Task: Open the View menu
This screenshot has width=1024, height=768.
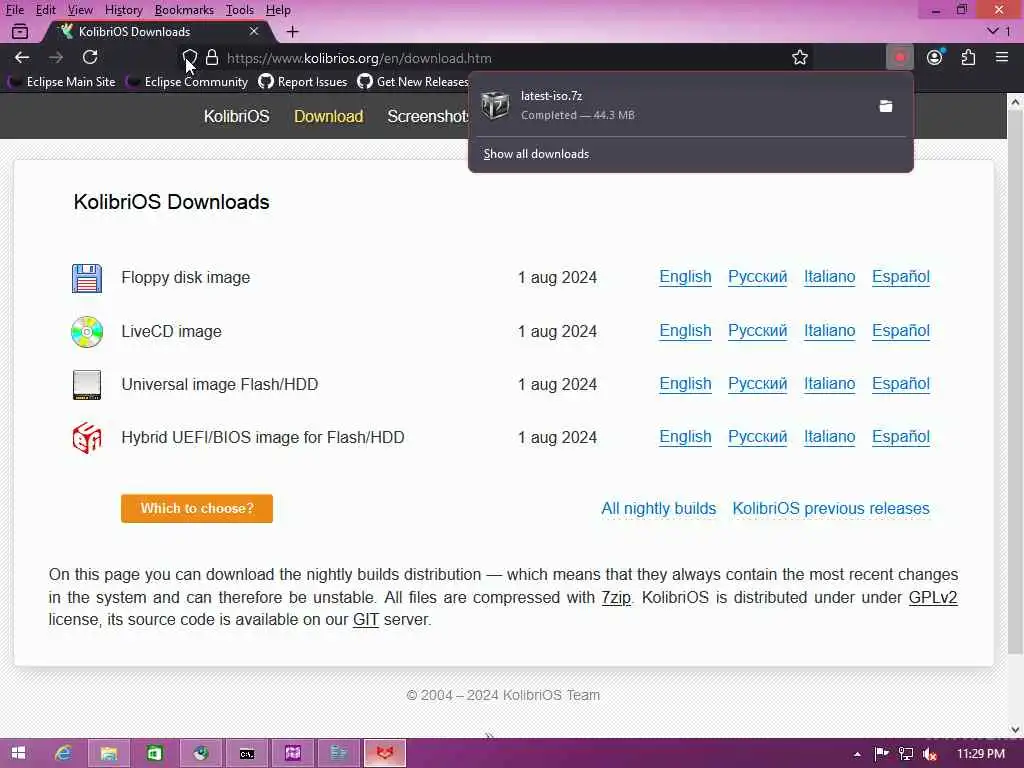Action: pyautogui.click(x=80, y=10)
